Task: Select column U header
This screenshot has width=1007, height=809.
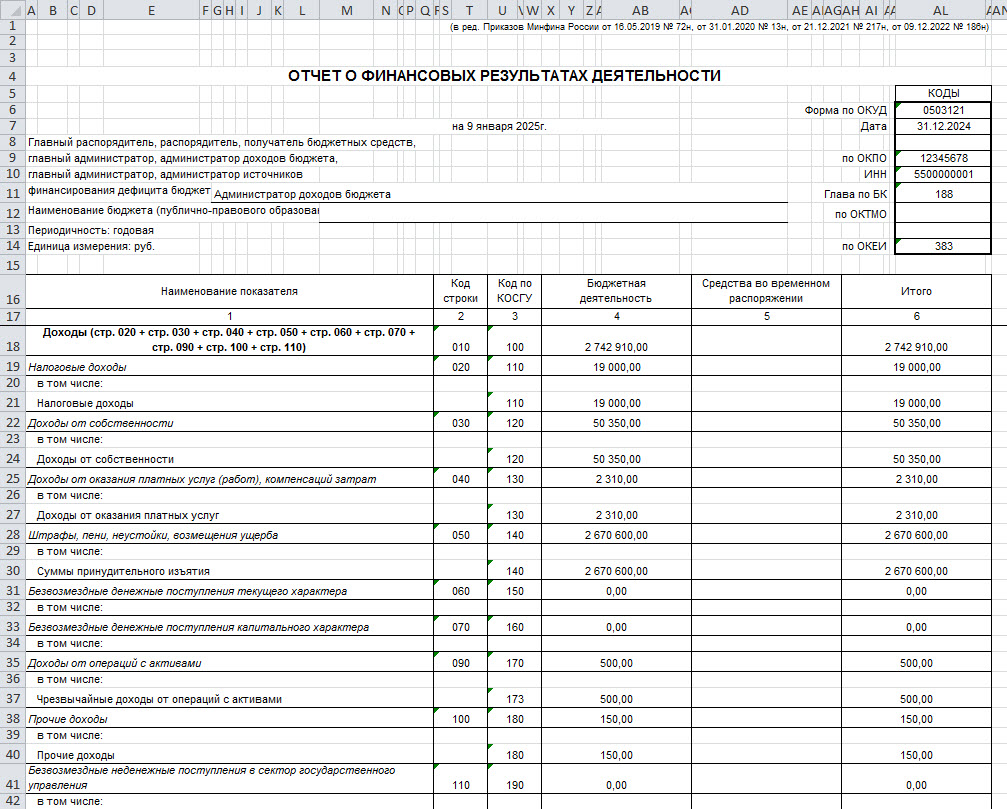Action: pos(502,10)
